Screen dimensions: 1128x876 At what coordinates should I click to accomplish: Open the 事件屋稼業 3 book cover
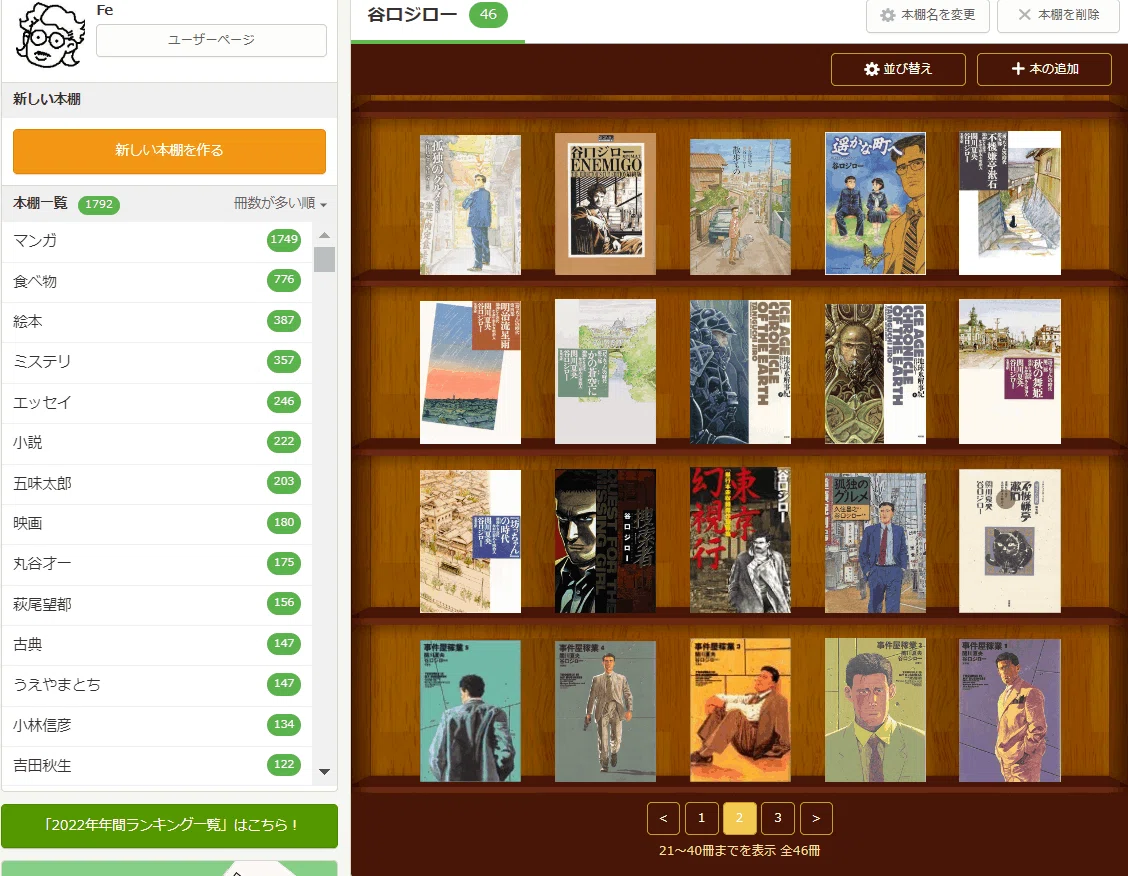click(x=740, y=711)
